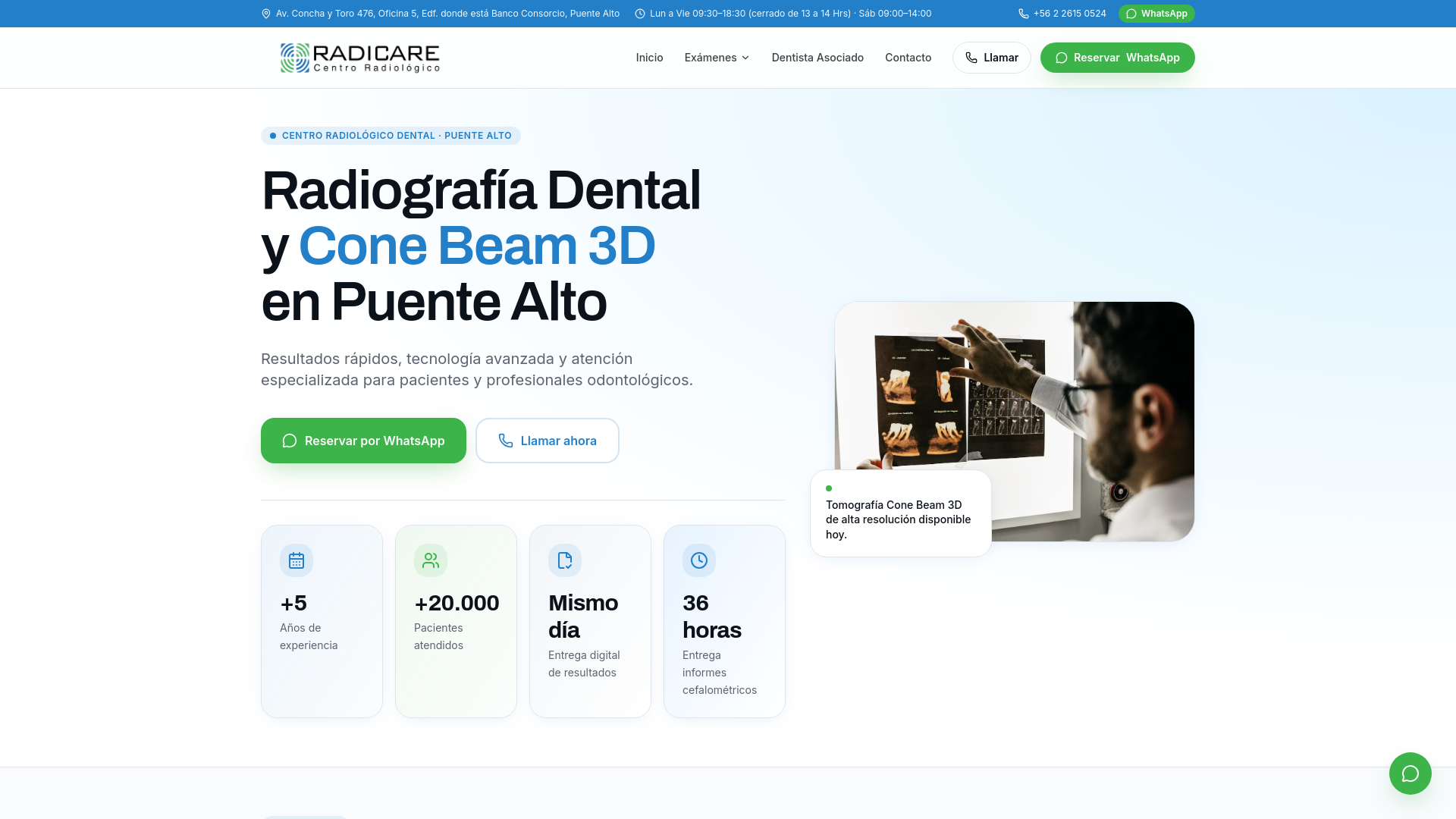This screenshot has height=819, width=1456.
Task: Click the Av. Concha y Toro 476 address
Action: click(447, 14)
